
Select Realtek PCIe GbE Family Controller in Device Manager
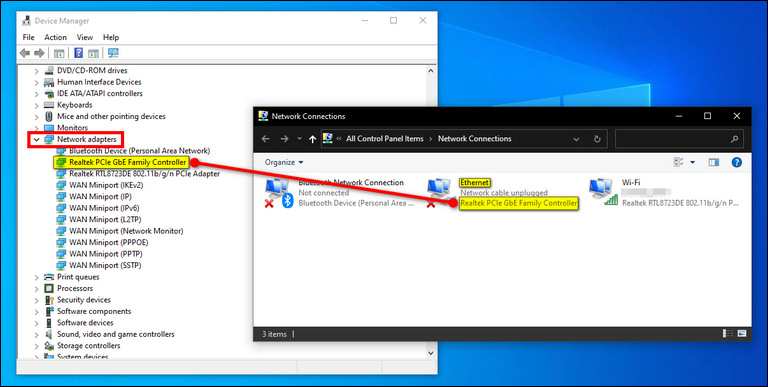pyautogui.click(x=128, y=162)
